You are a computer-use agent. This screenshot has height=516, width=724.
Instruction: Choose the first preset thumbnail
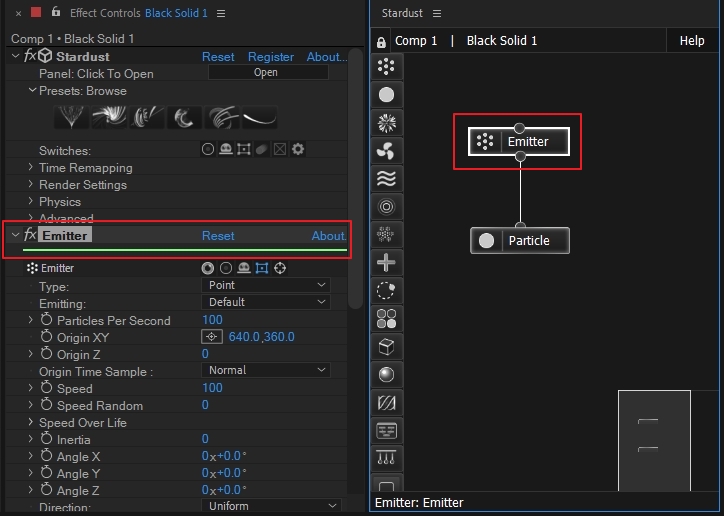point(71,117)
